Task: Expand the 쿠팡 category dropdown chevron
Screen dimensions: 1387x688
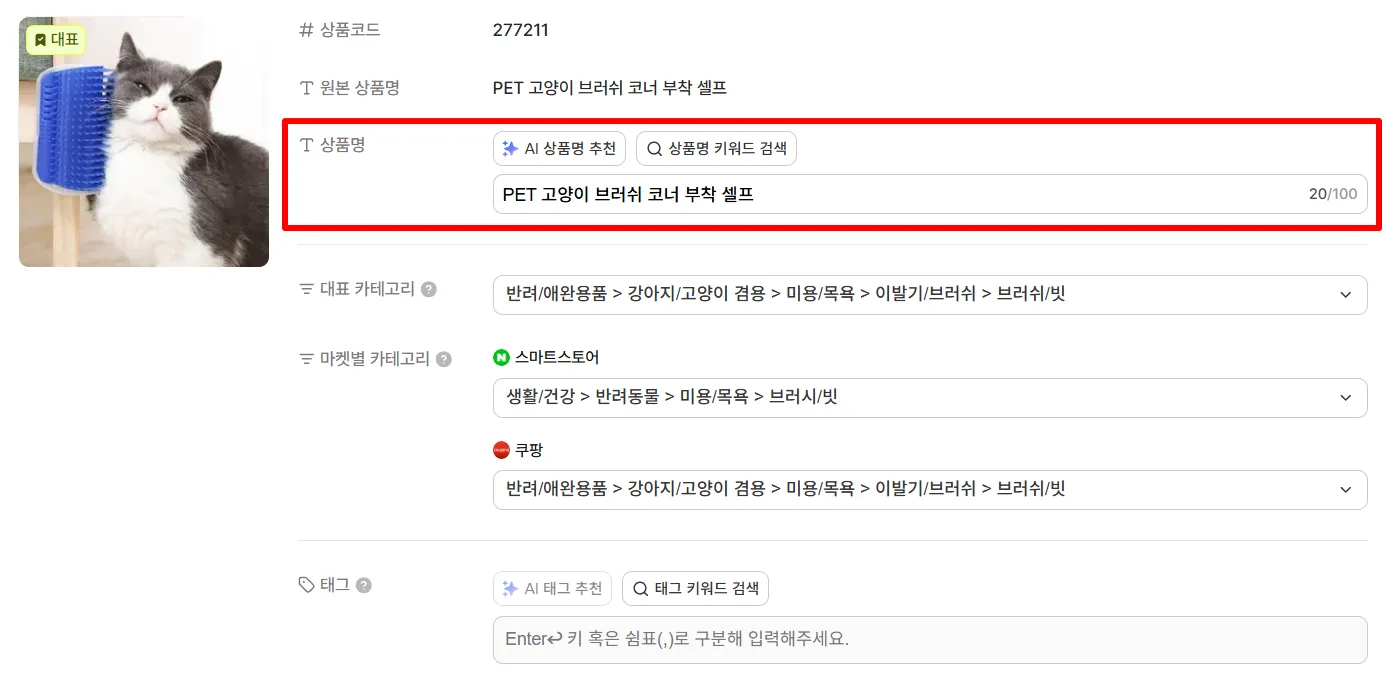Action: point(1345,490)
